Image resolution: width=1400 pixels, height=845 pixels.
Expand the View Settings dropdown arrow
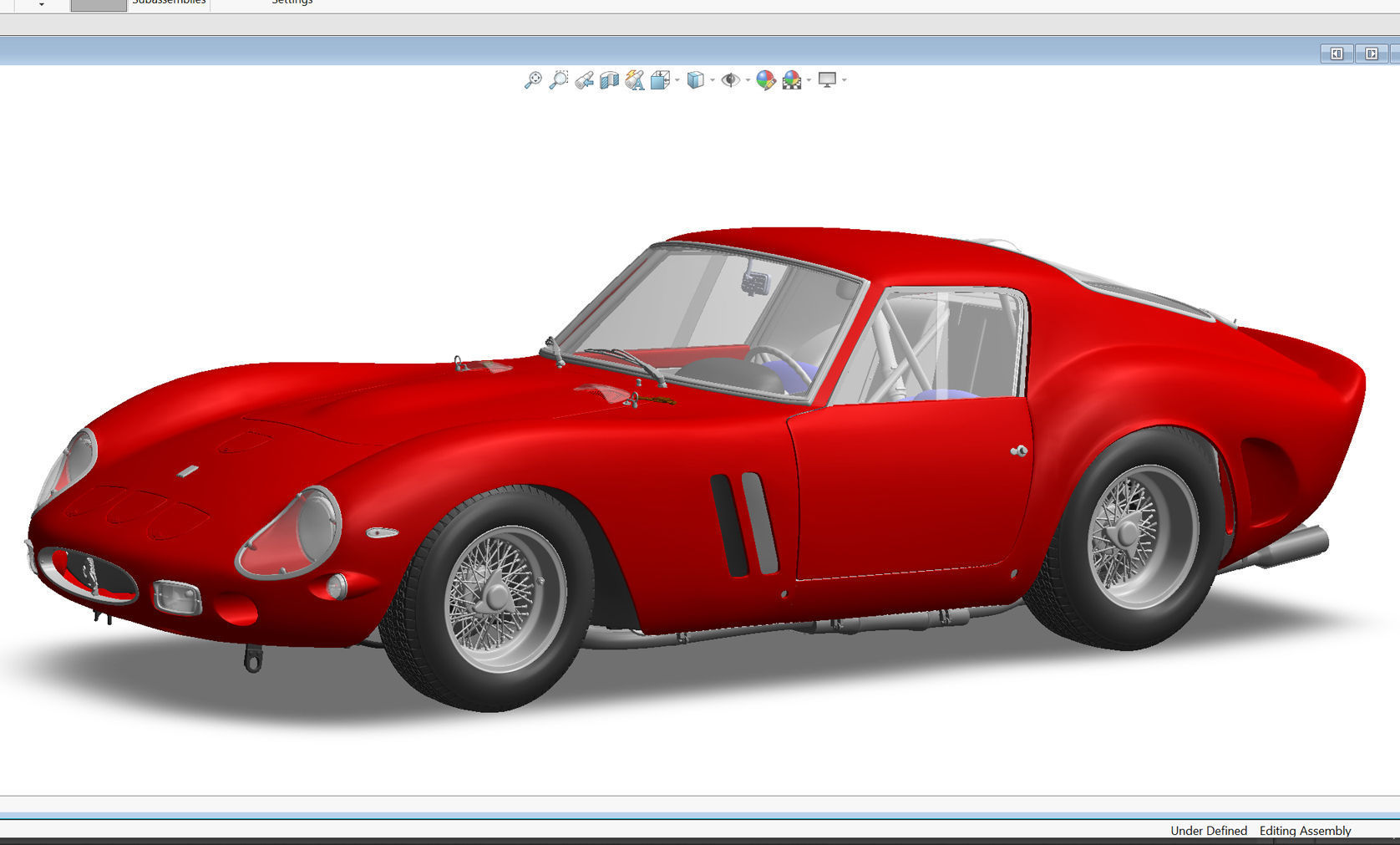point(845,80)
